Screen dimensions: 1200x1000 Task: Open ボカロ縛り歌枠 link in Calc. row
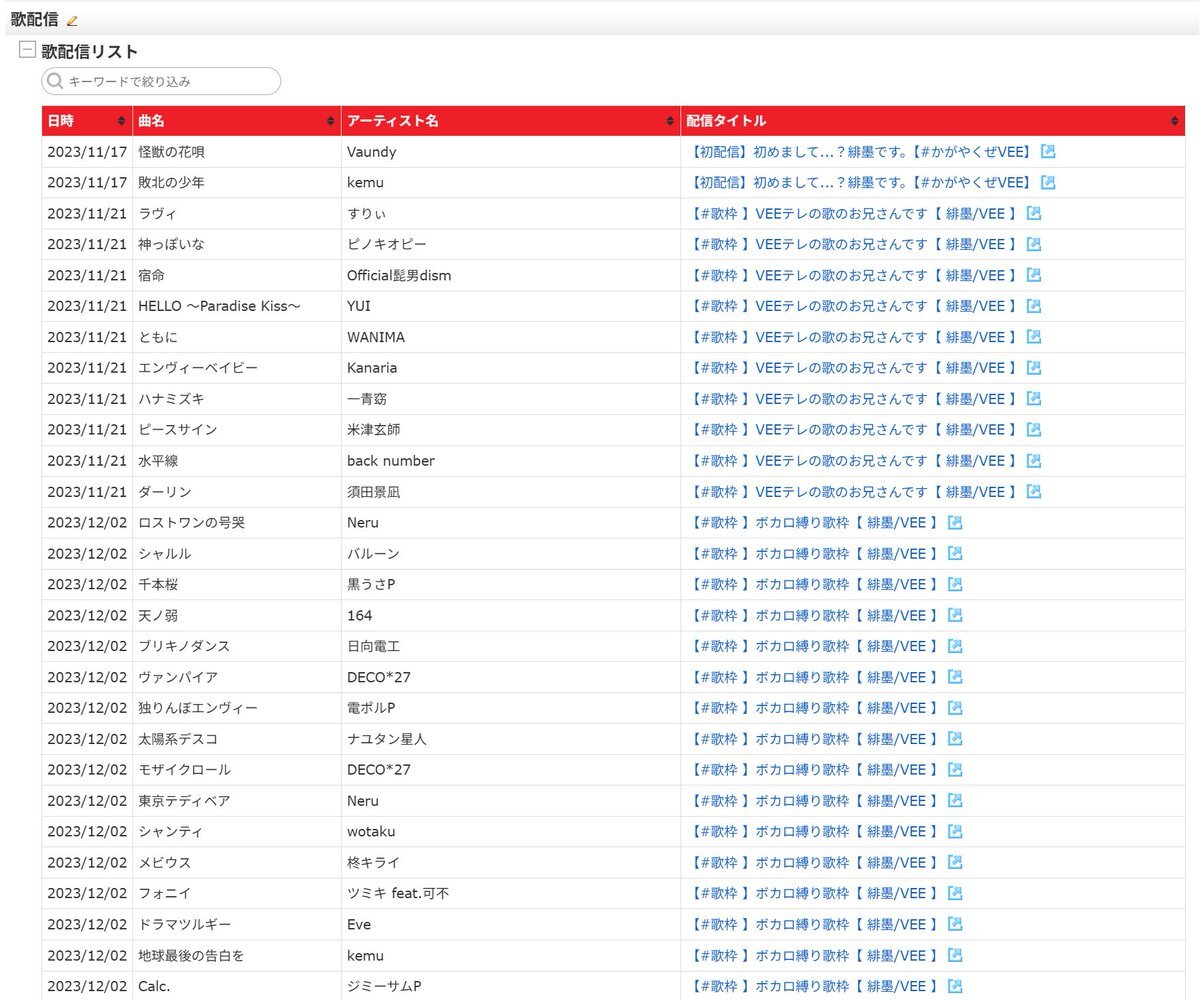816,987
